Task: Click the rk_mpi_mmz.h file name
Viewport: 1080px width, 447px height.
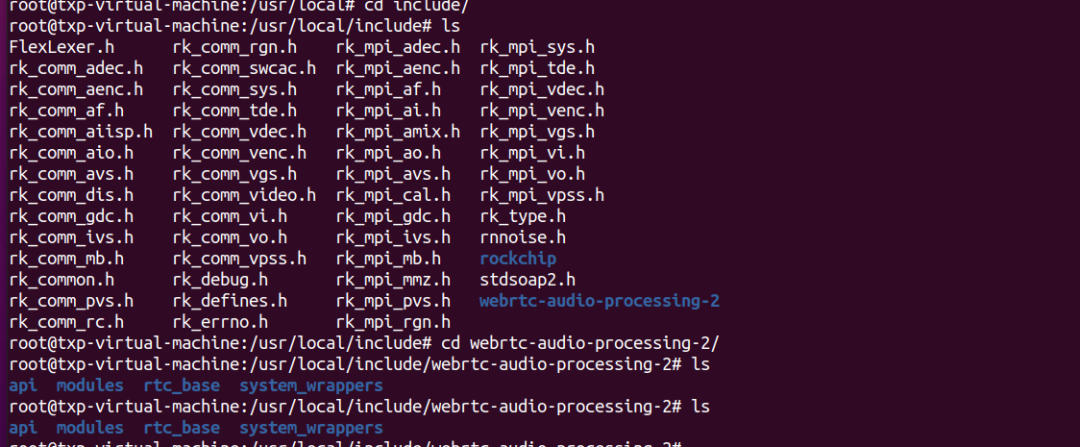Action: (x=393, y=279)
